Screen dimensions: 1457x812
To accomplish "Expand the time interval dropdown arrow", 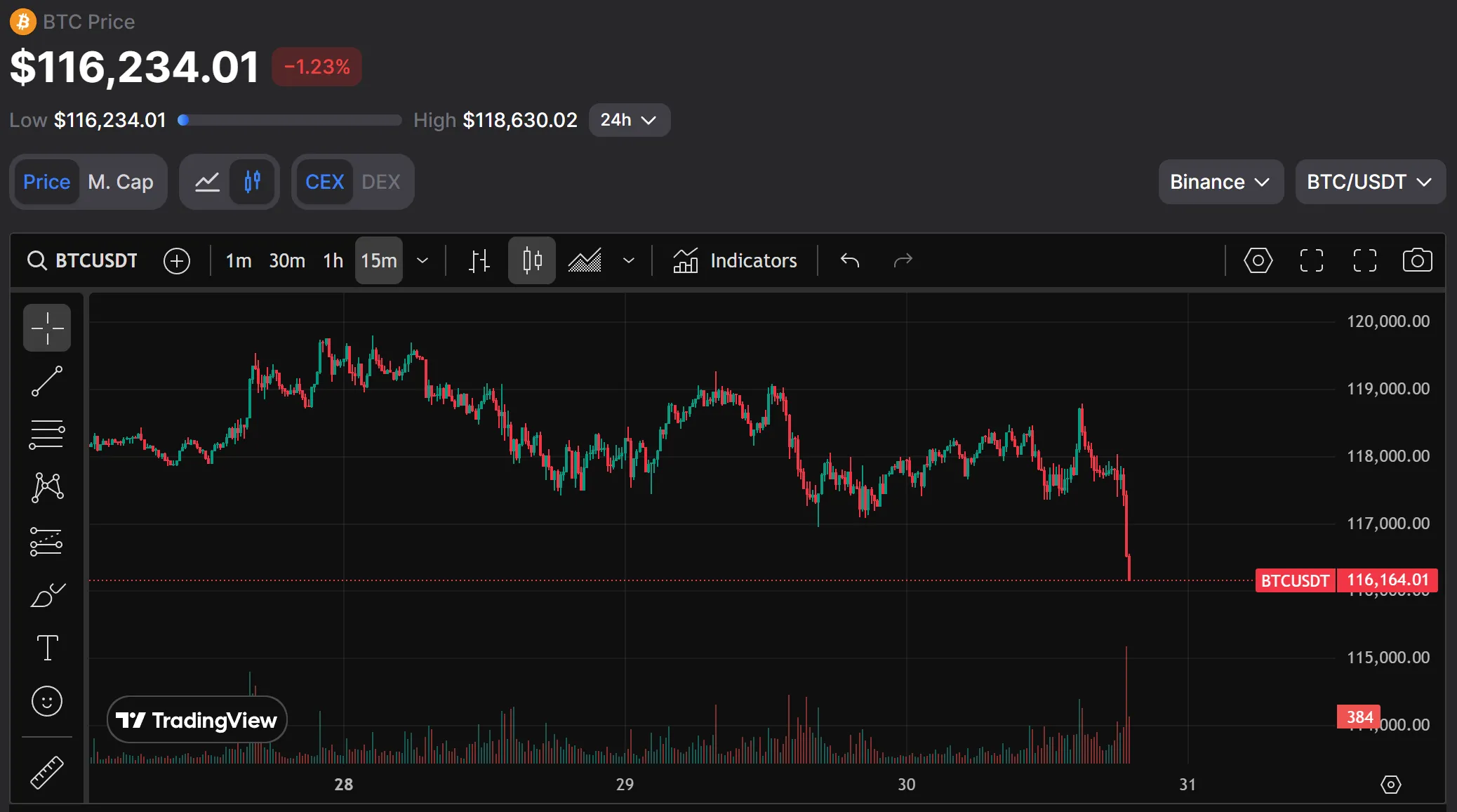I will 423,260.
